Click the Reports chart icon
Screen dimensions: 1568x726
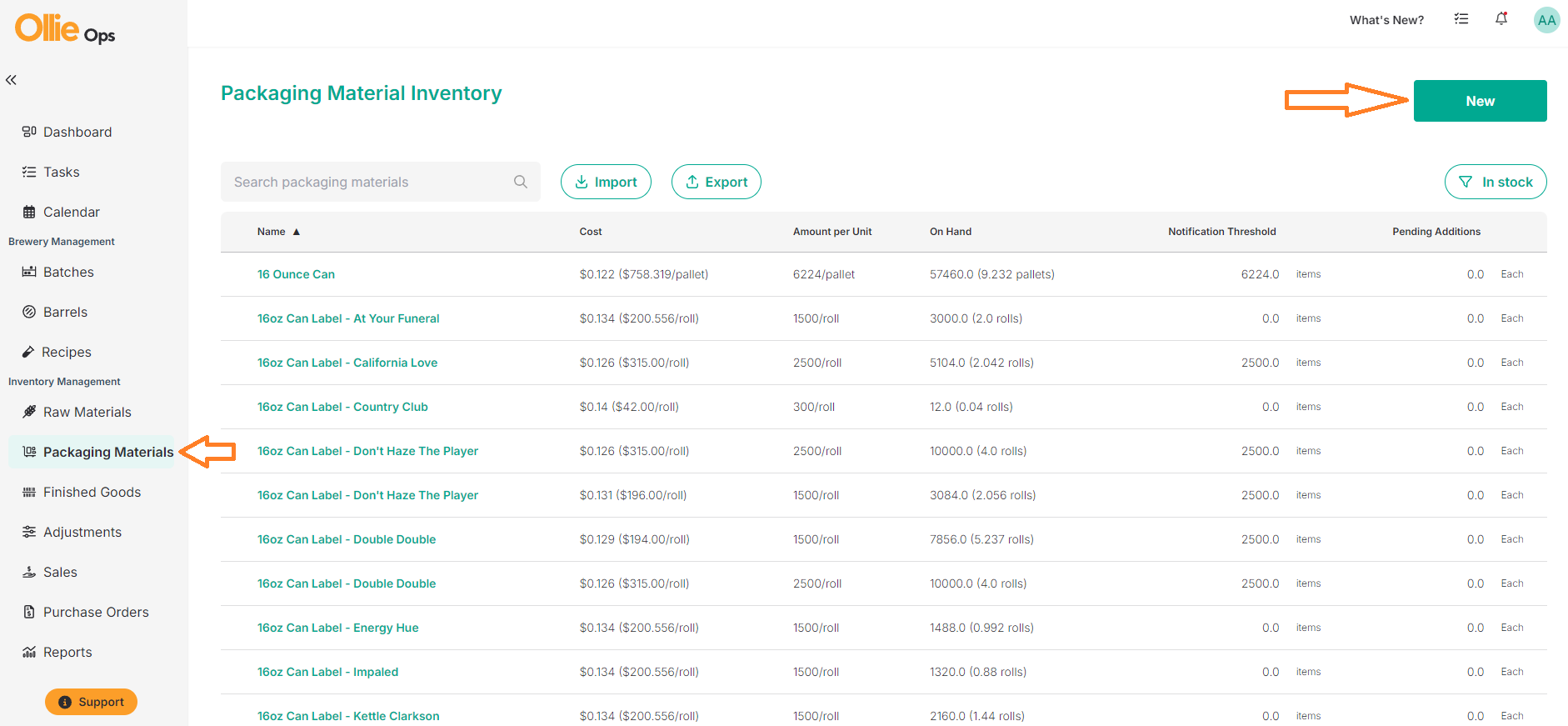point(29,652)
